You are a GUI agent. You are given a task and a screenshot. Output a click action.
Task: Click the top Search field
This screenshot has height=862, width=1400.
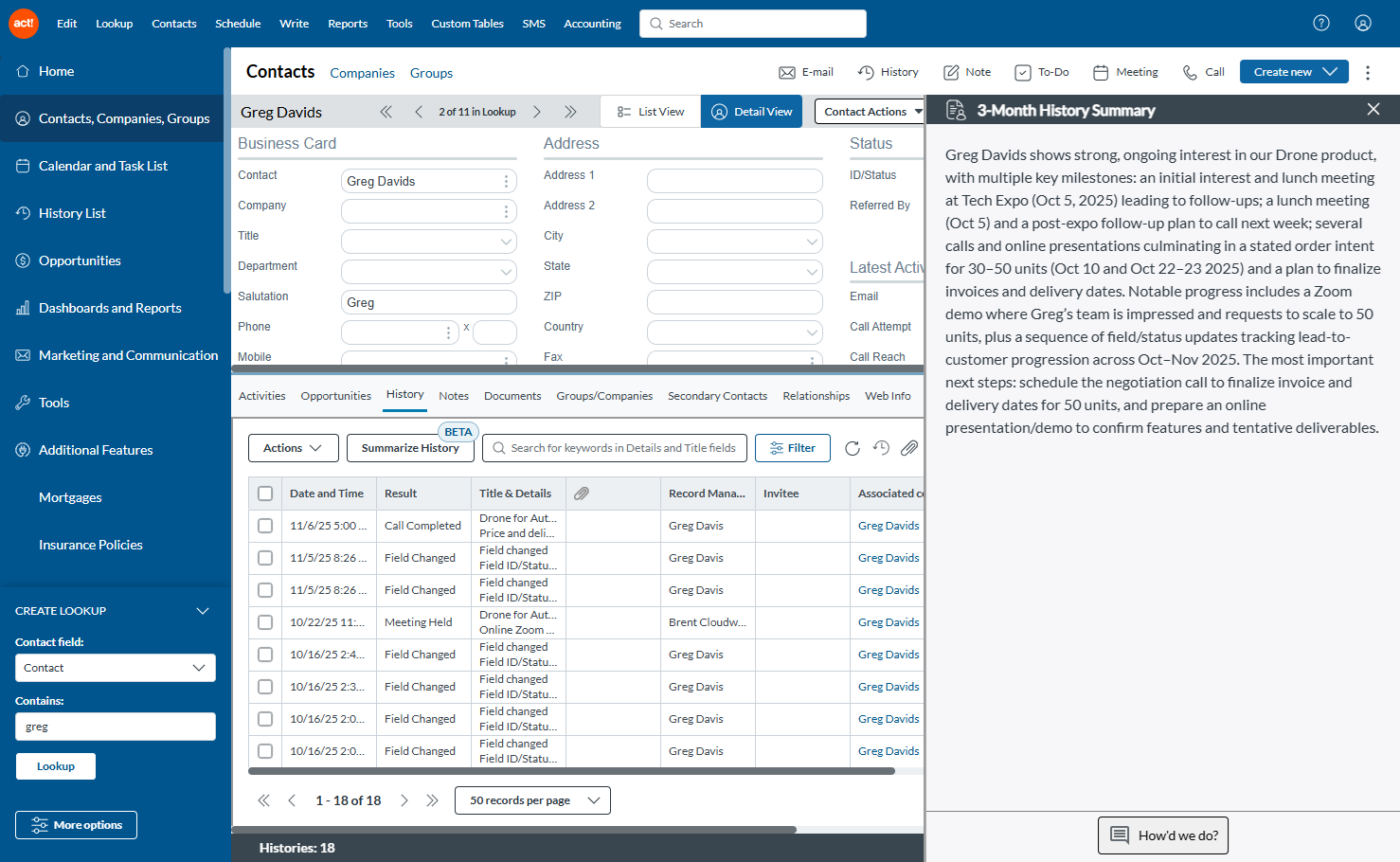(x=753, y=24)
